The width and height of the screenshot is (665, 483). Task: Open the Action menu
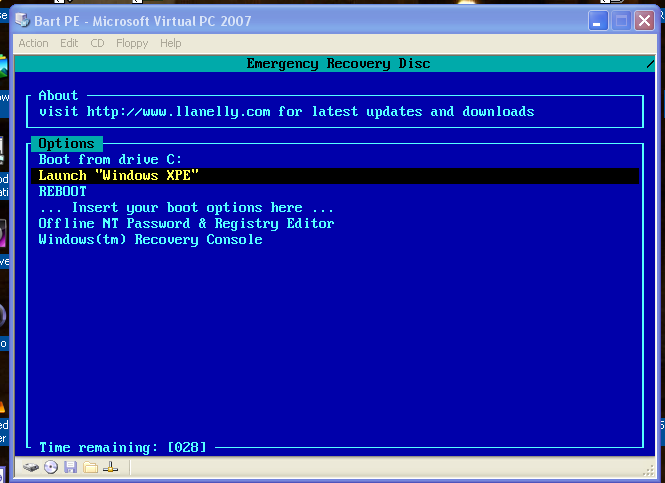pos(33,43)
